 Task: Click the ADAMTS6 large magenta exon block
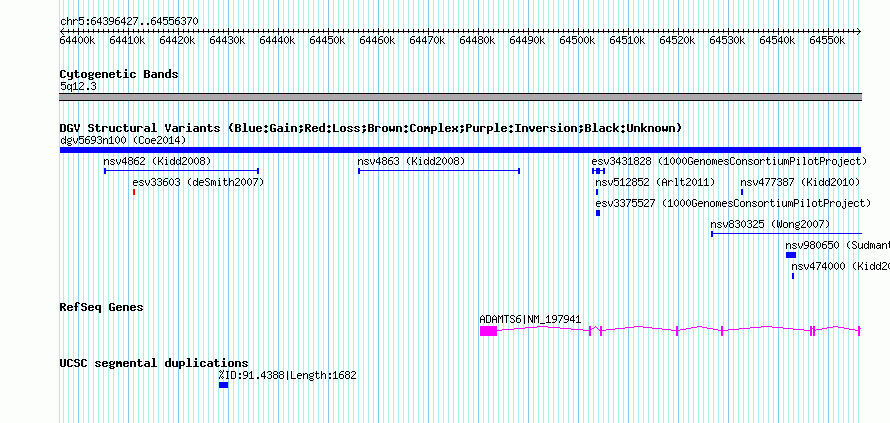pyautogui.click(x=488, y=331)
